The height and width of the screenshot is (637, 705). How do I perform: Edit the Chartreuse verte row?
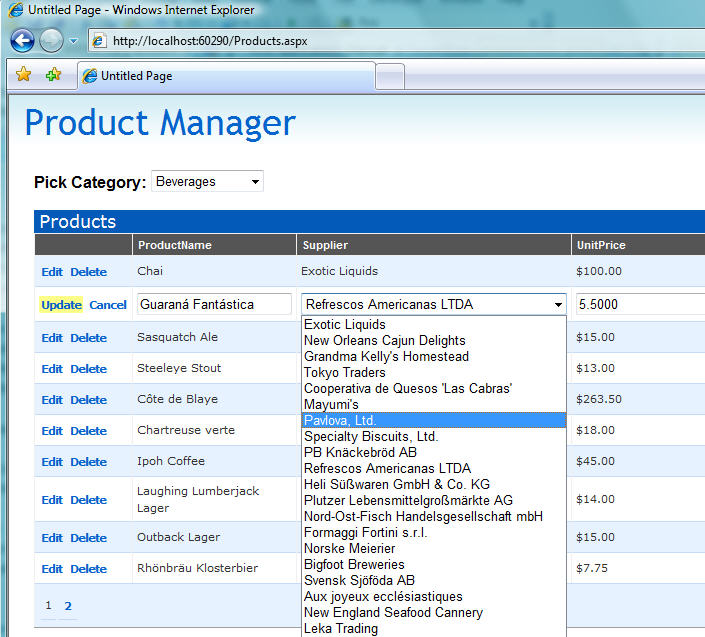pyautogui.click(x=52, y=431)
